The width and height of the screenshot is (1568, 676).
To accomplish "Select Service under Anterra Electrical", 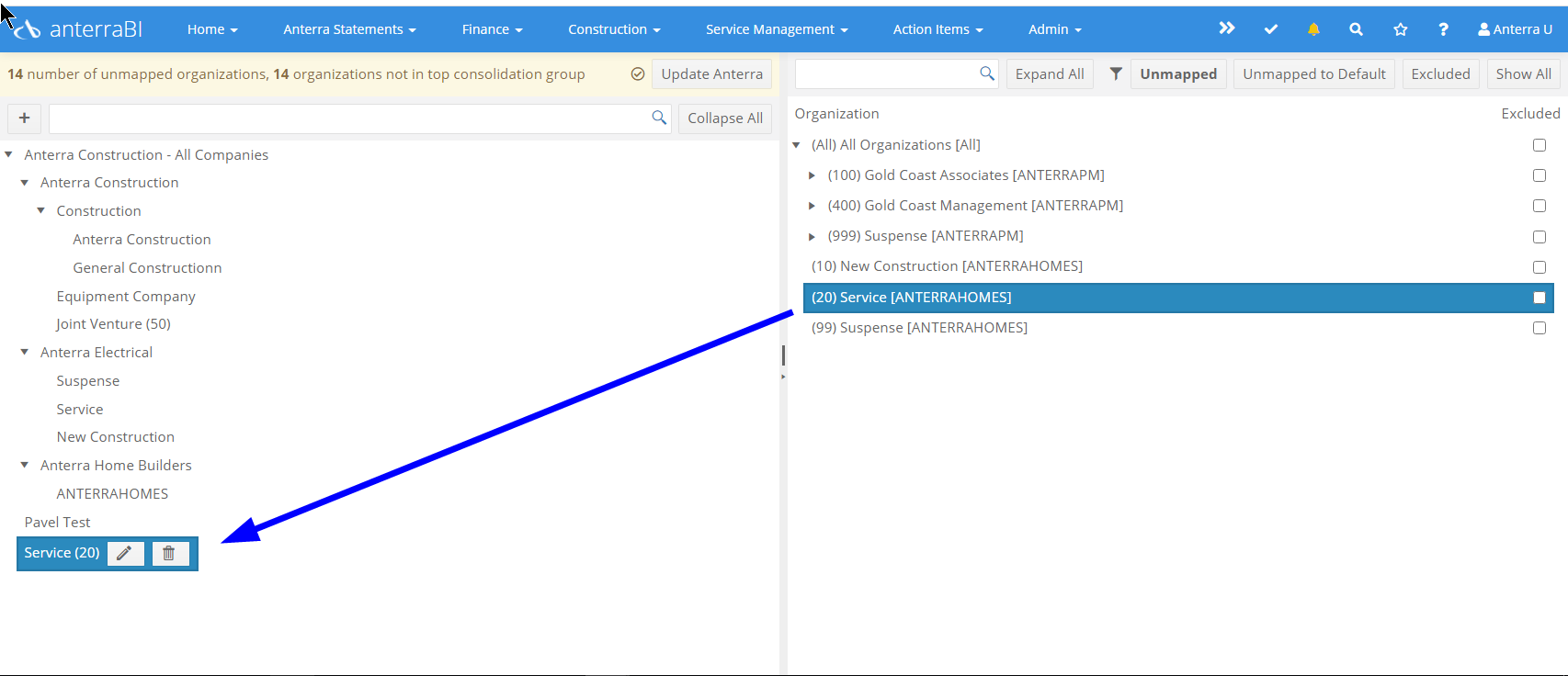I will pos(79,409).
